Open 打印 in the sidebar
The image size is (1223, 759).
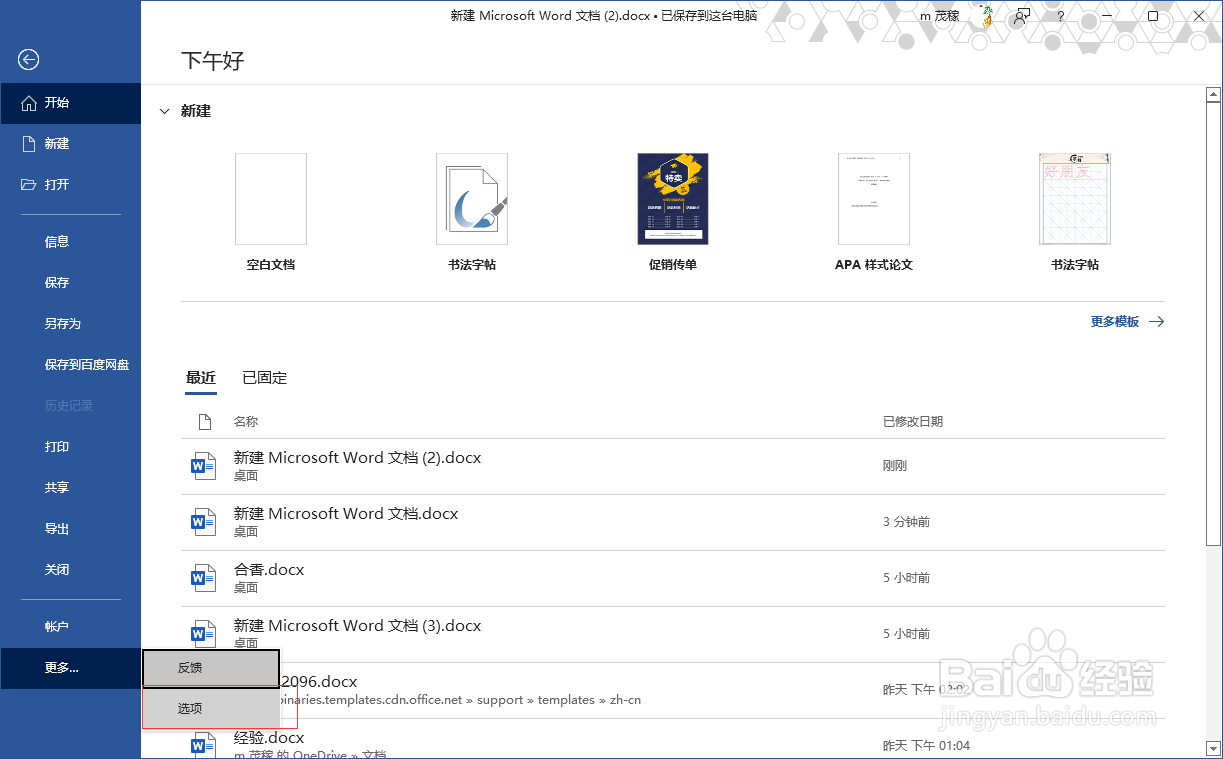pyautogui.click(x=57, y=447)
